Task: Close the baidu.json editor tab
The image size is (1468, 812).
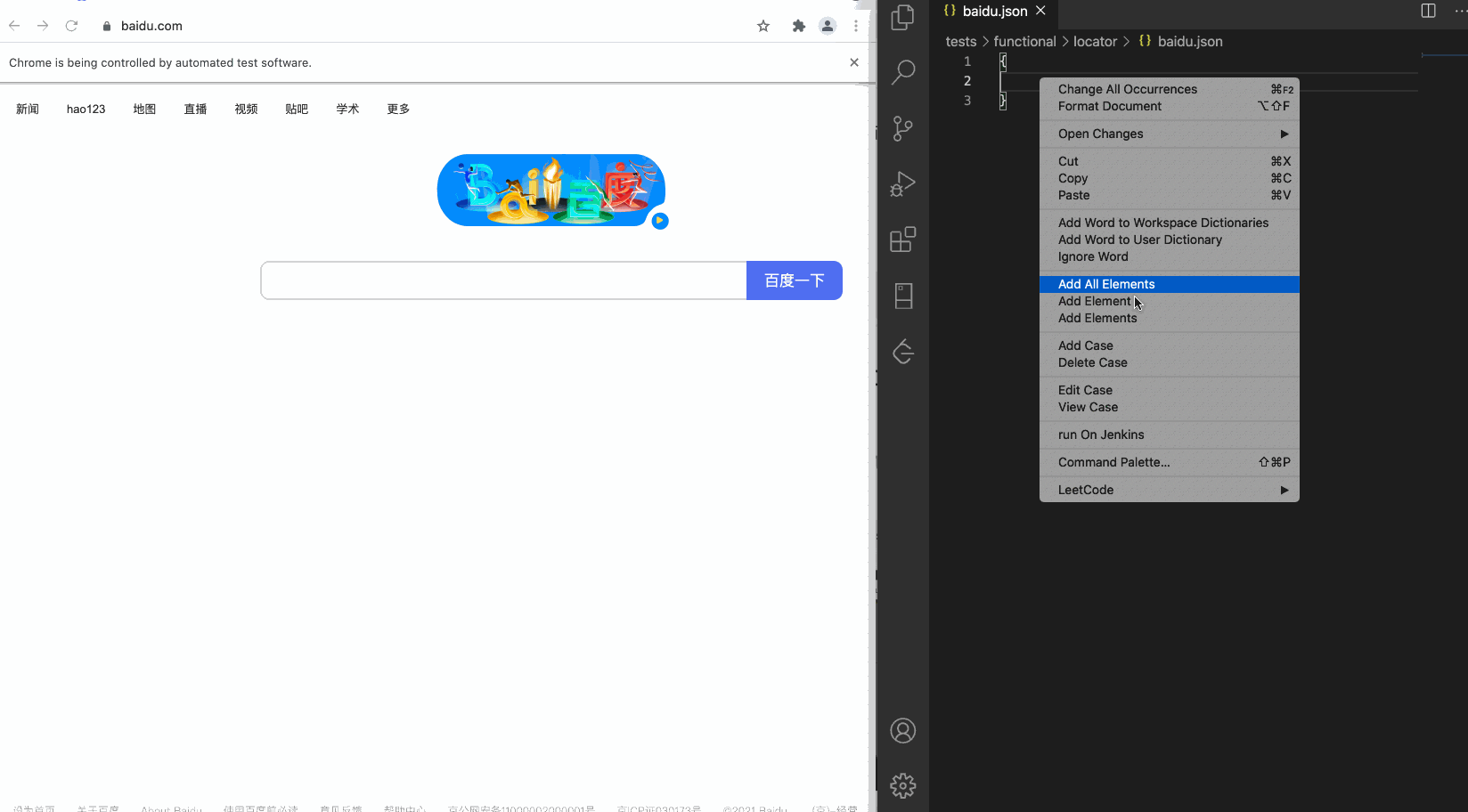Action: 1040,11
